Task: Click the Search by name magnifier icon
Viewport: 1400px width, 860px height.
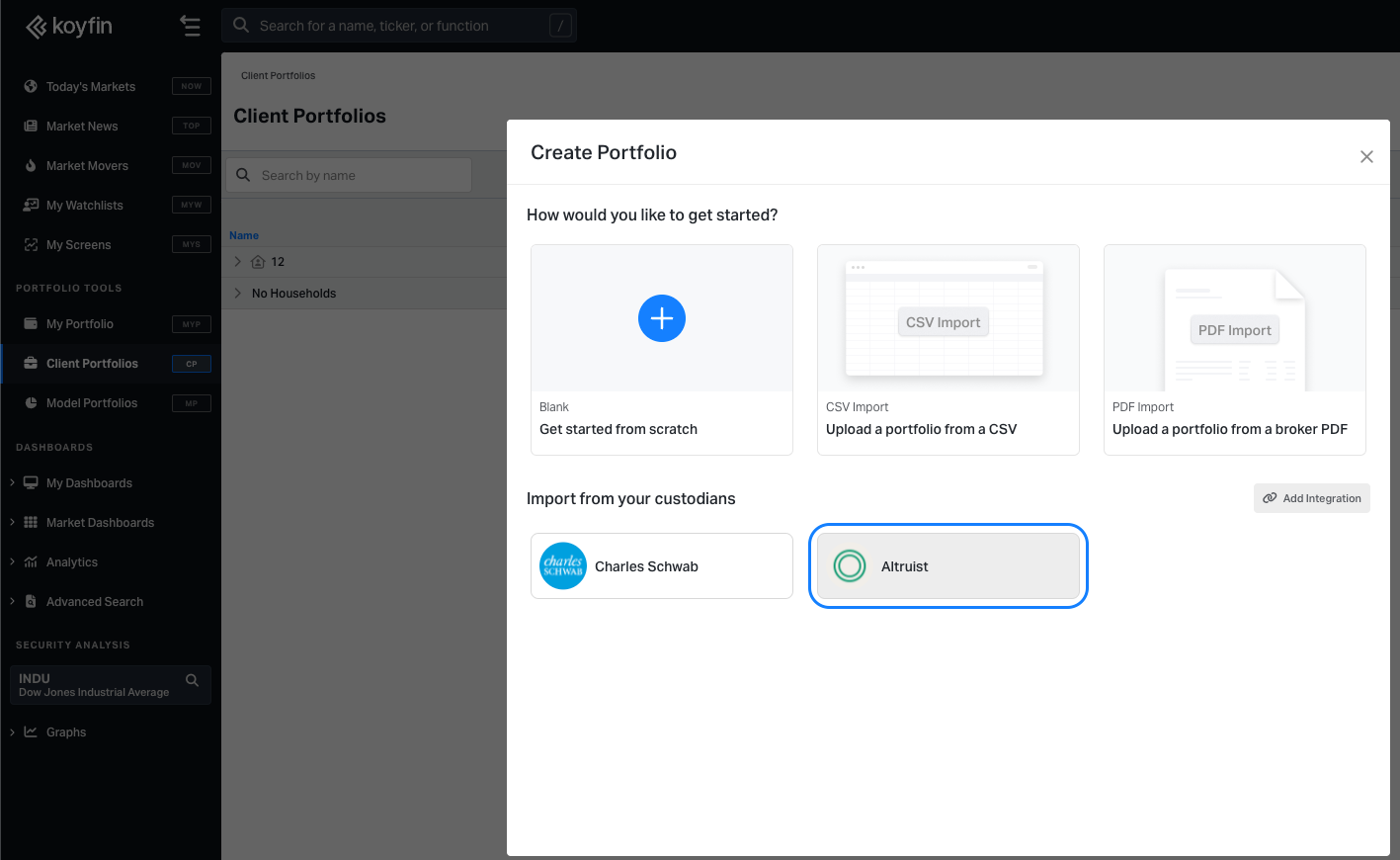Action: tap(243, 175)
